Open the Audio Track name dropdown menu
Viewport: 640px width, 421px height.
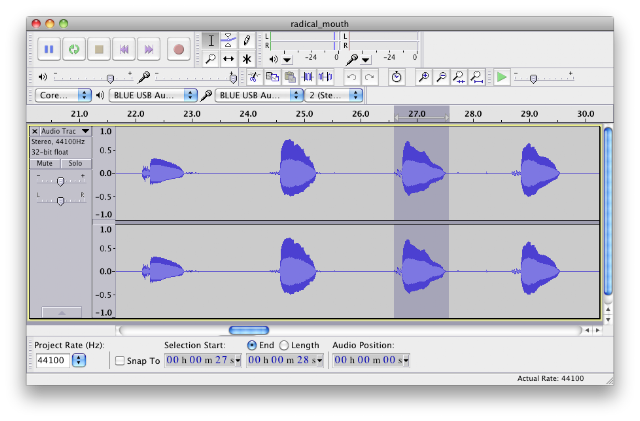coord(85,131)
